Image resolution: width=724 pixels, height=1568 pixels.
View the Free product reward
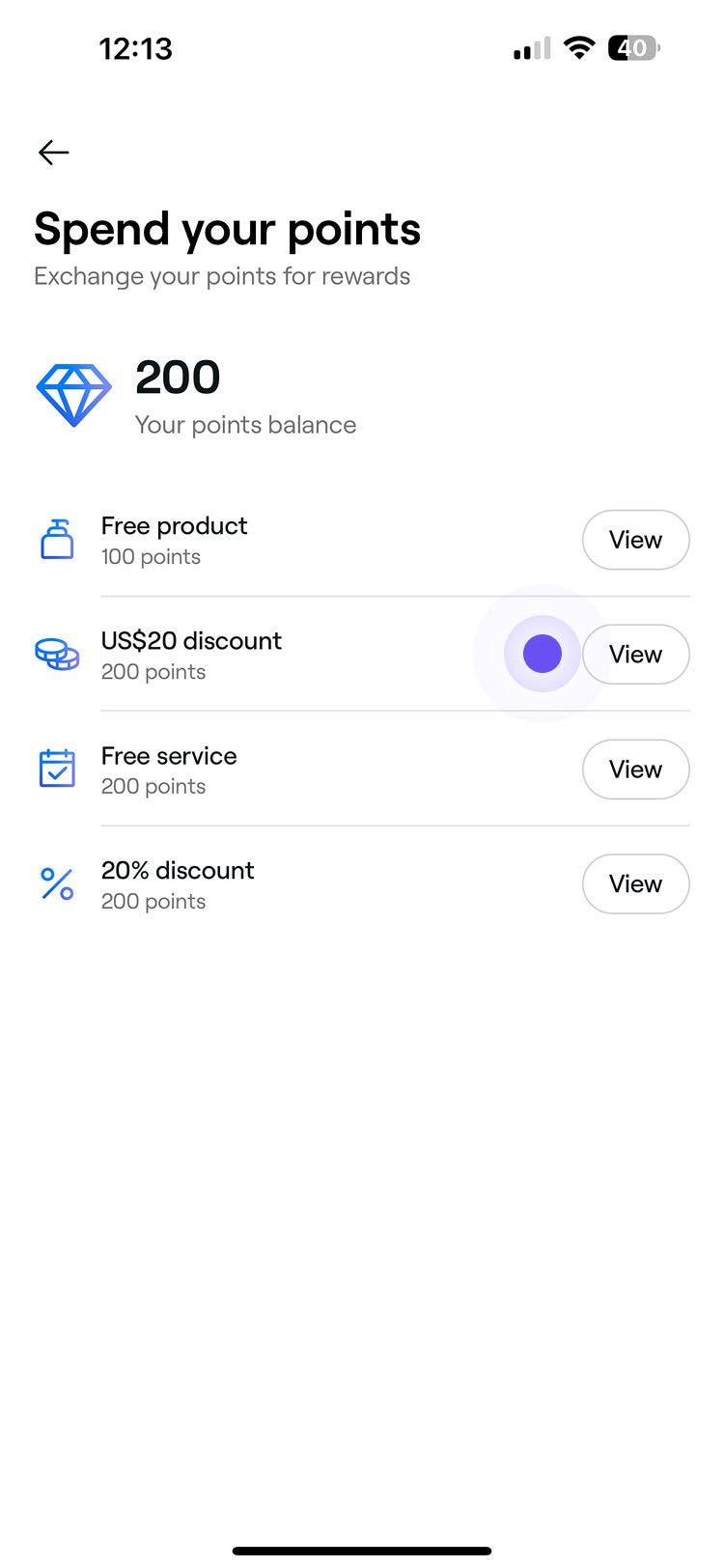[x=635, y=540]
